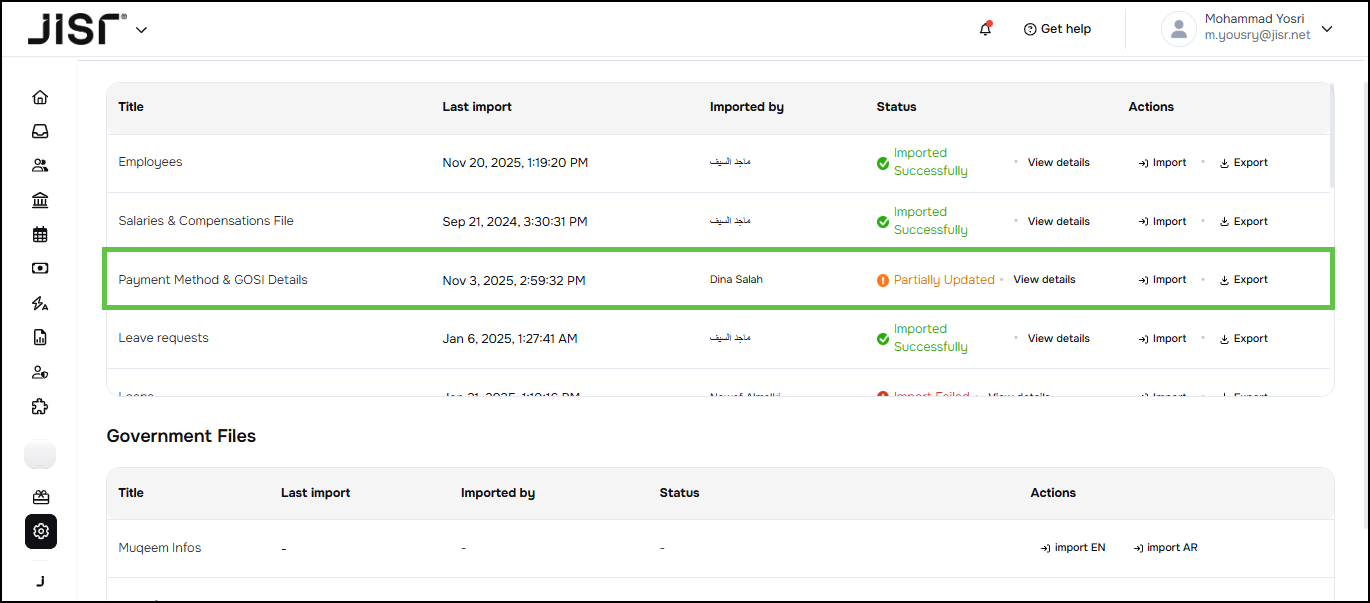
Task: Click the bank building sidebar icon
Action: 40,200
